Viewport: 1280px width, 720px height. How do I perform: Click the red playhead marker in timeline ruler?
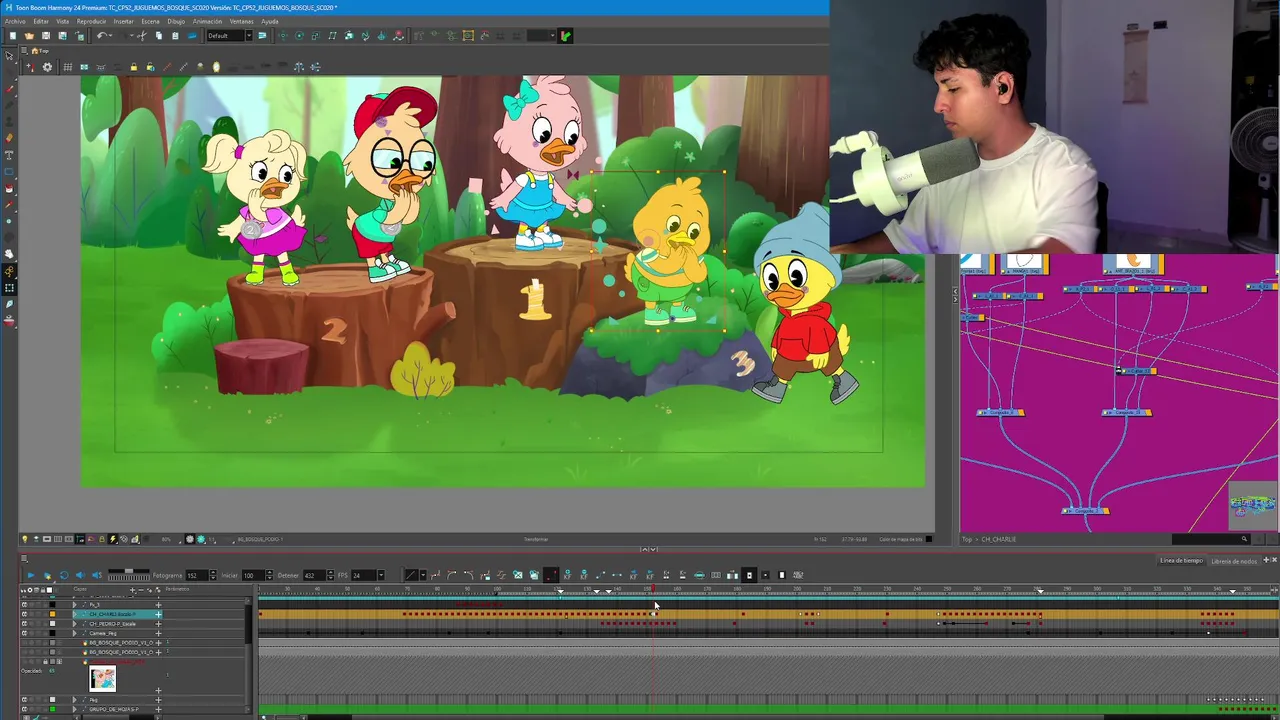click(x=651, y=590)
